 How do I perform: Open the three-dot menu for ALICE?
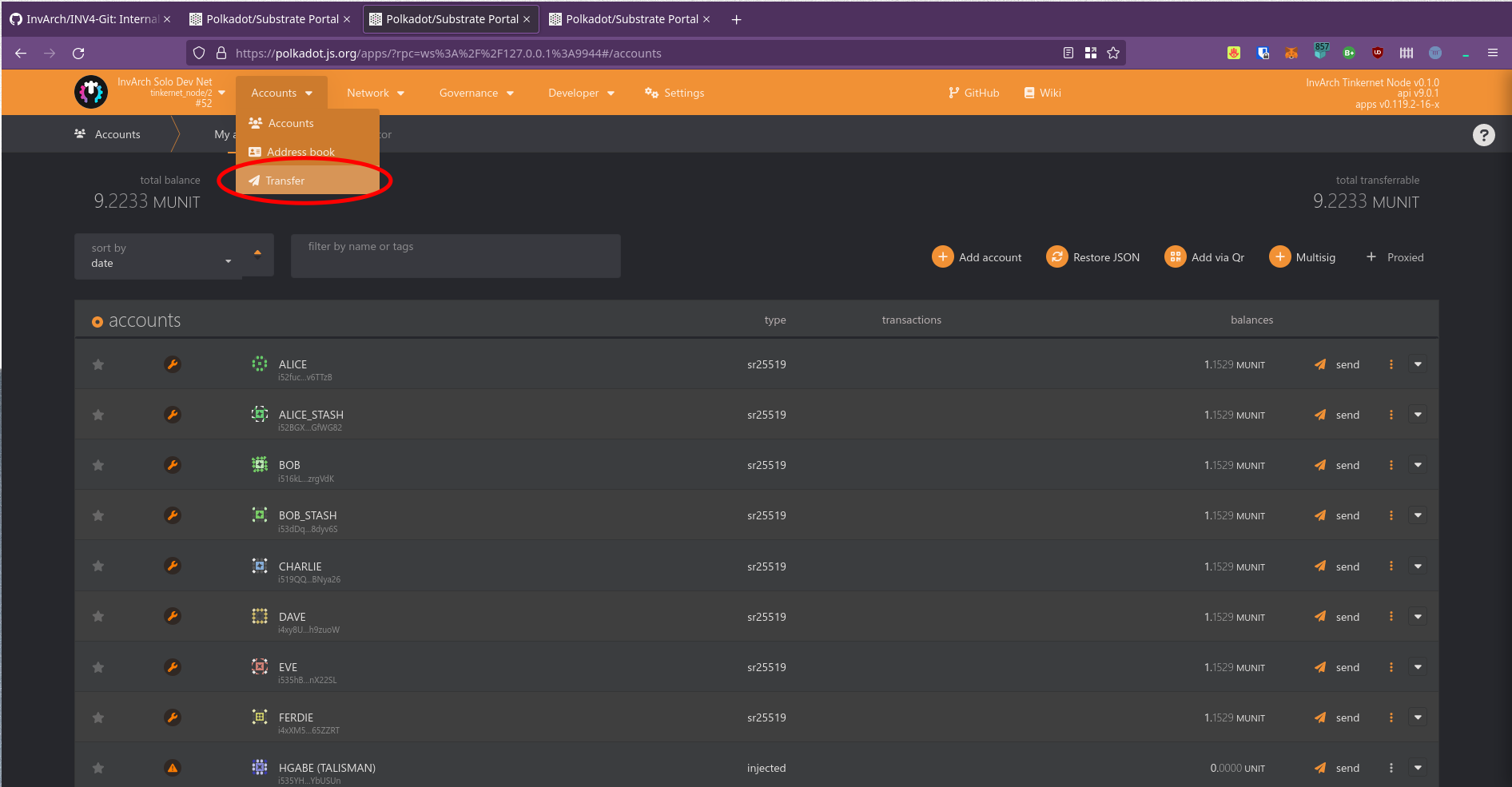[1391, 364]
